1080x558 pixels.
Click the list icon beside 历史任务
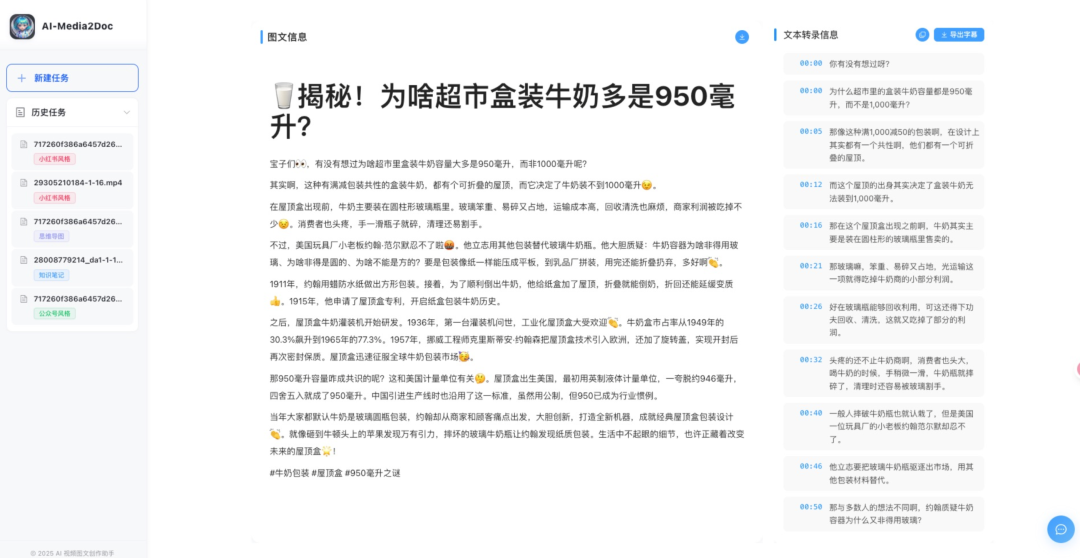(x=21, y=112)
